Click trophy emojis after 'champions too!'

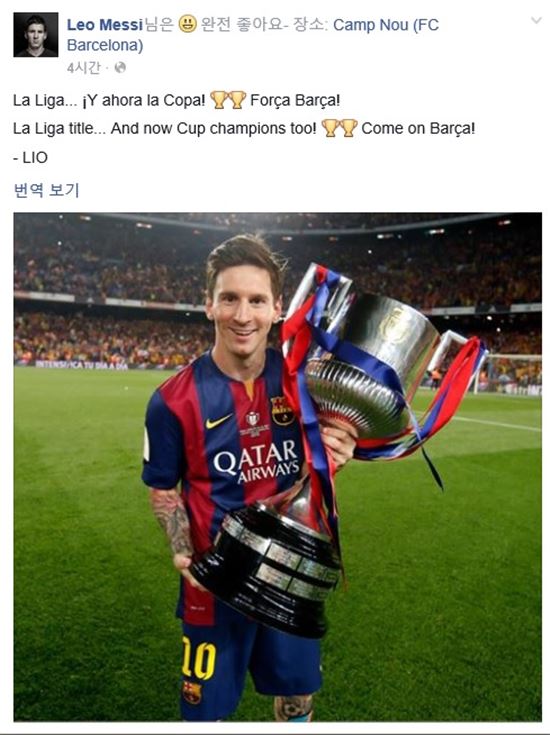click(339, 128)
